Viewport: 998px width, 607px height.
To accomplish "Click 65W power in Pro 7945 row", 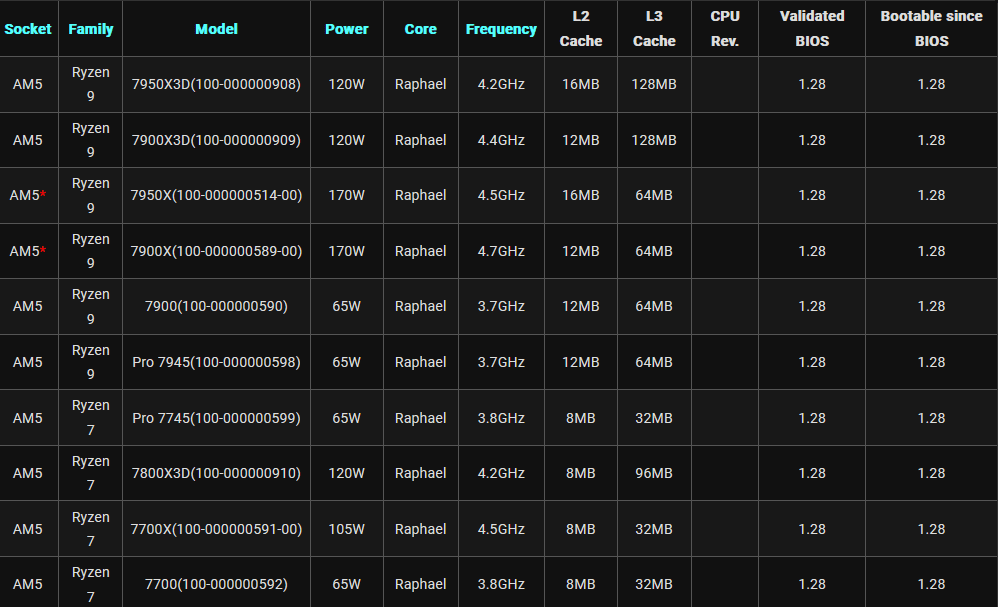I will (347, 363).
